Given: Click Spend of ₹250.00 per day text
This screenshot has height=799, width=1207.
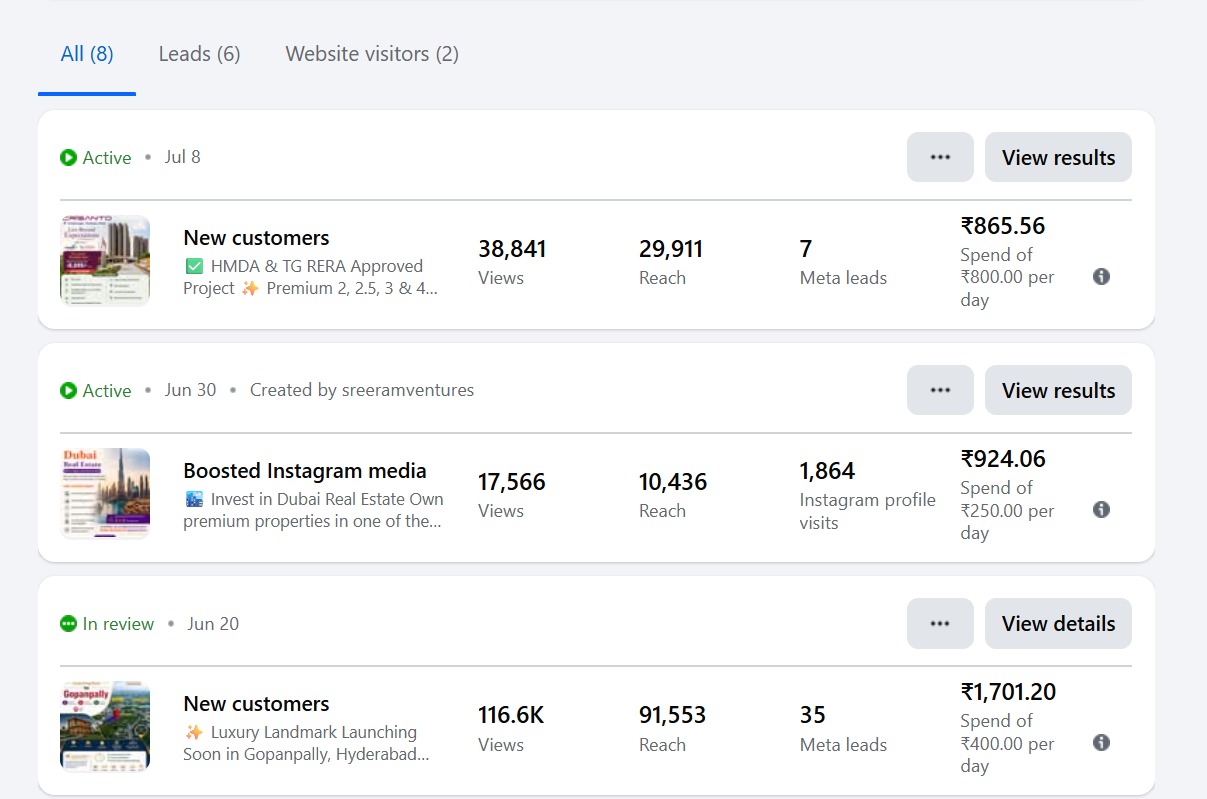Looking at the screenshot, I should tap(1007, 510).
